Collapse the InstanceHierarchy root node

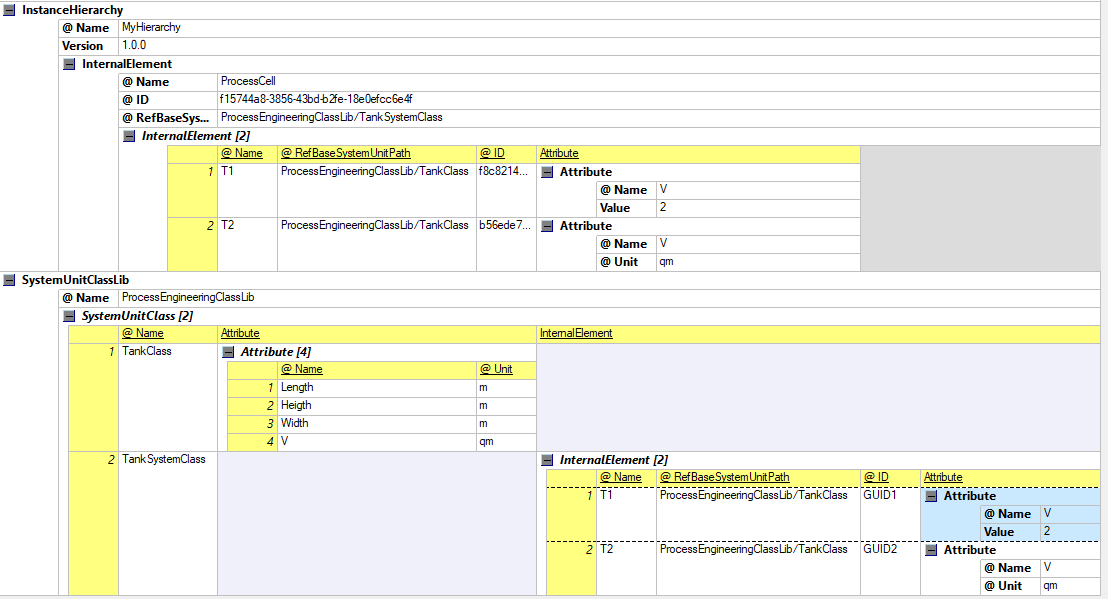(x=9, y=10)
